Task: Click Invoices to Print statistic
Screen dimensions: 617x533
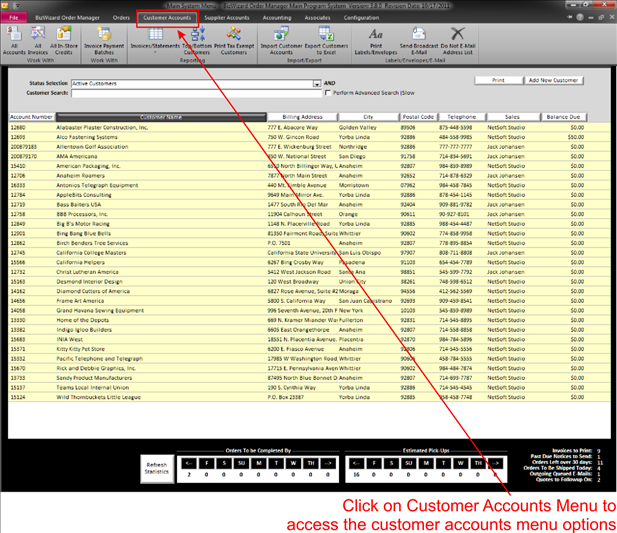Action: pyautogui.click(x=576, y=450)
